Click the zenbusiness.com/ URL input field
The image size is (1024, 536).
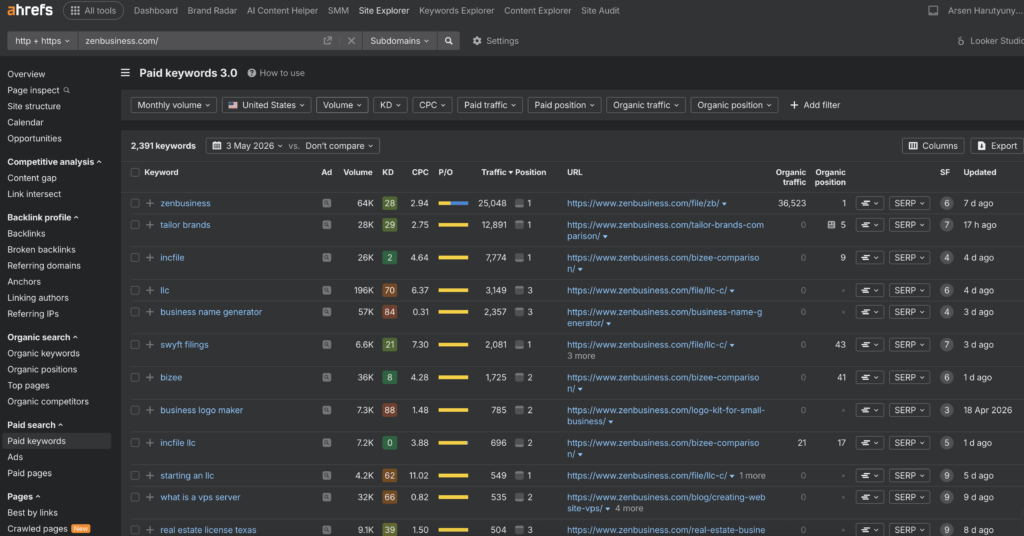click(199, 40)
